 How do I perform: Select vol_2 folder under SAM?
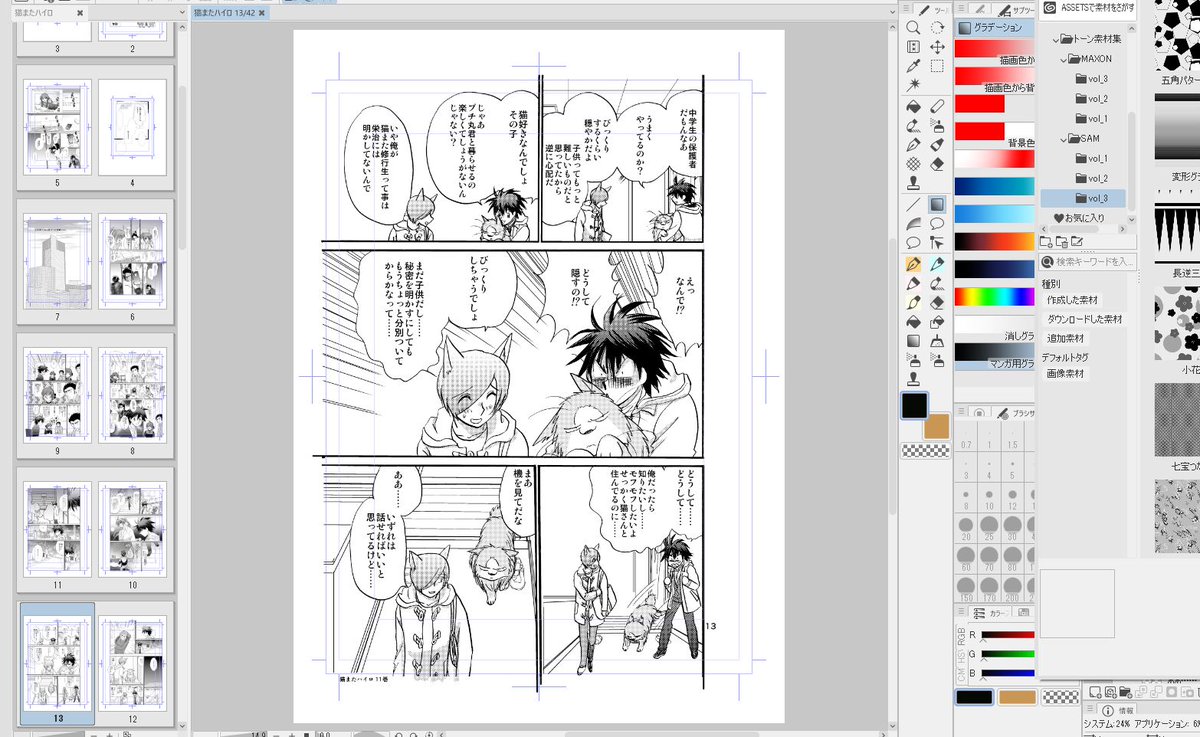pos(1091,178)
